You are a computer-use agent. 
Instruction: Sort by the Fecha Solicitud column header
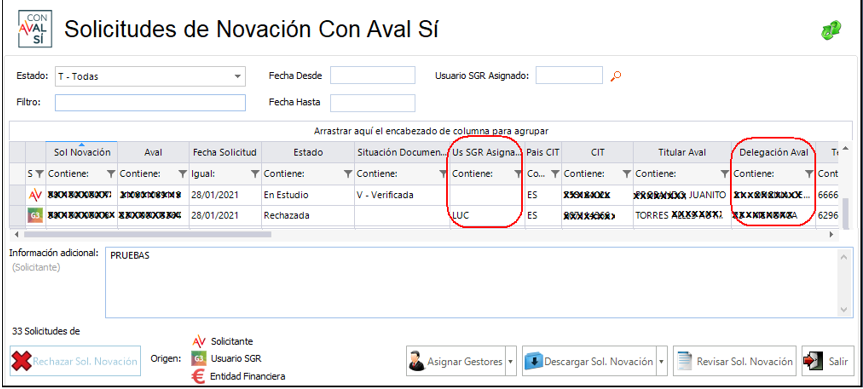click(x=225, y=152)
